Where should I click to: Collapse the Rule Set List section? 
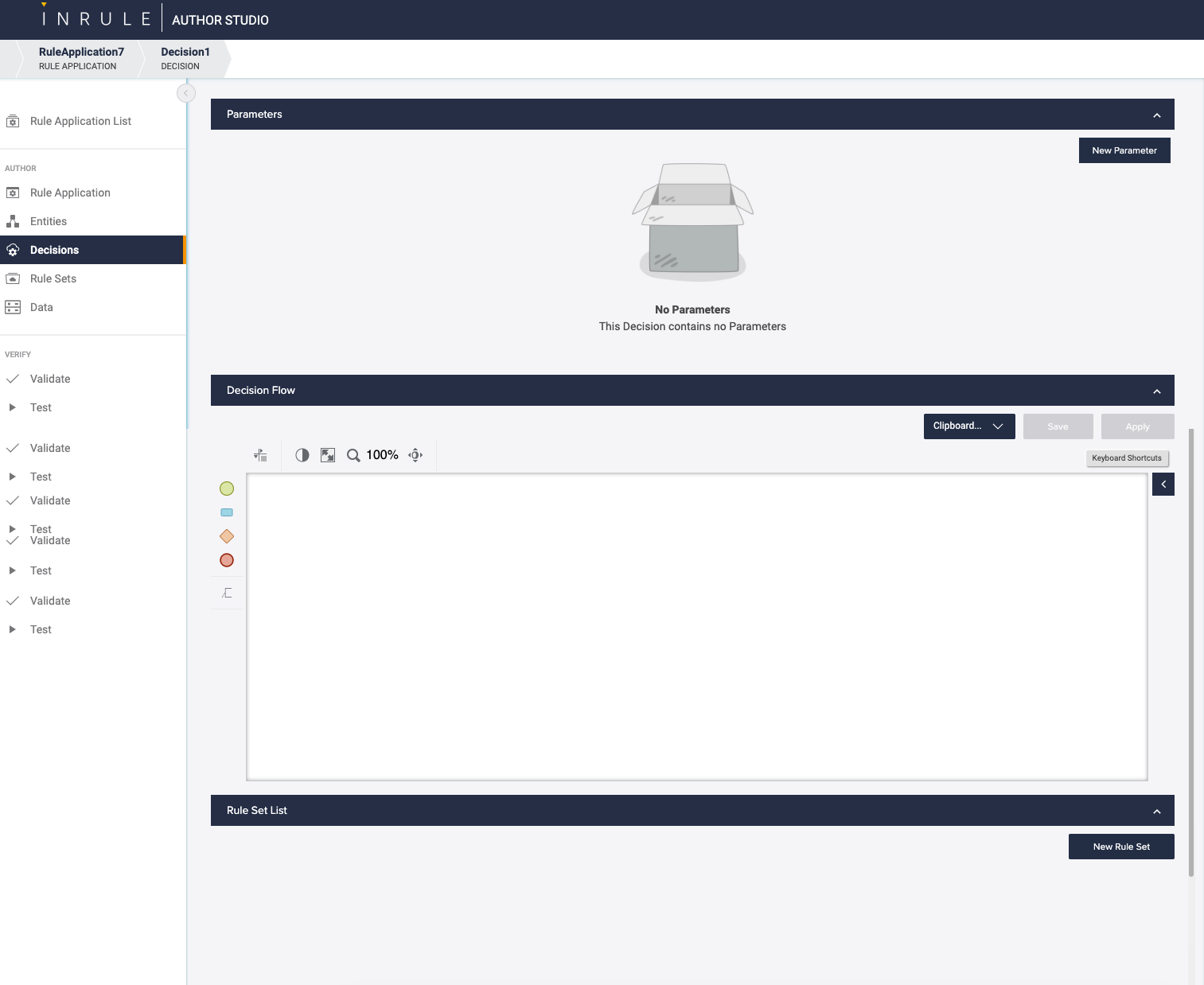tap(1156, 812)
